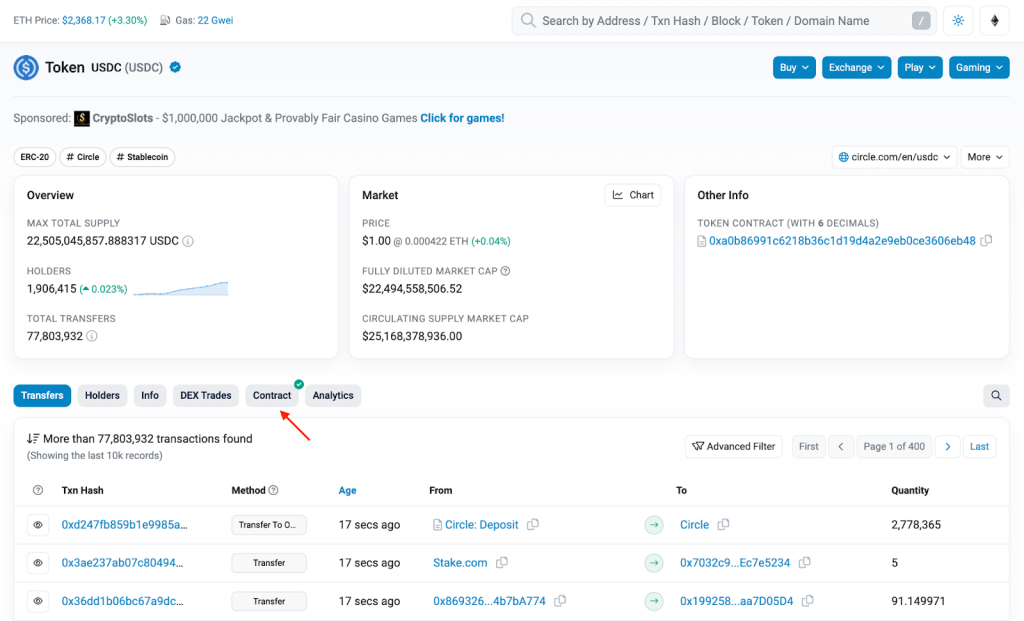Click the USDC token logo
This screenshot has width=1024, height=621.
click(26, 67)
